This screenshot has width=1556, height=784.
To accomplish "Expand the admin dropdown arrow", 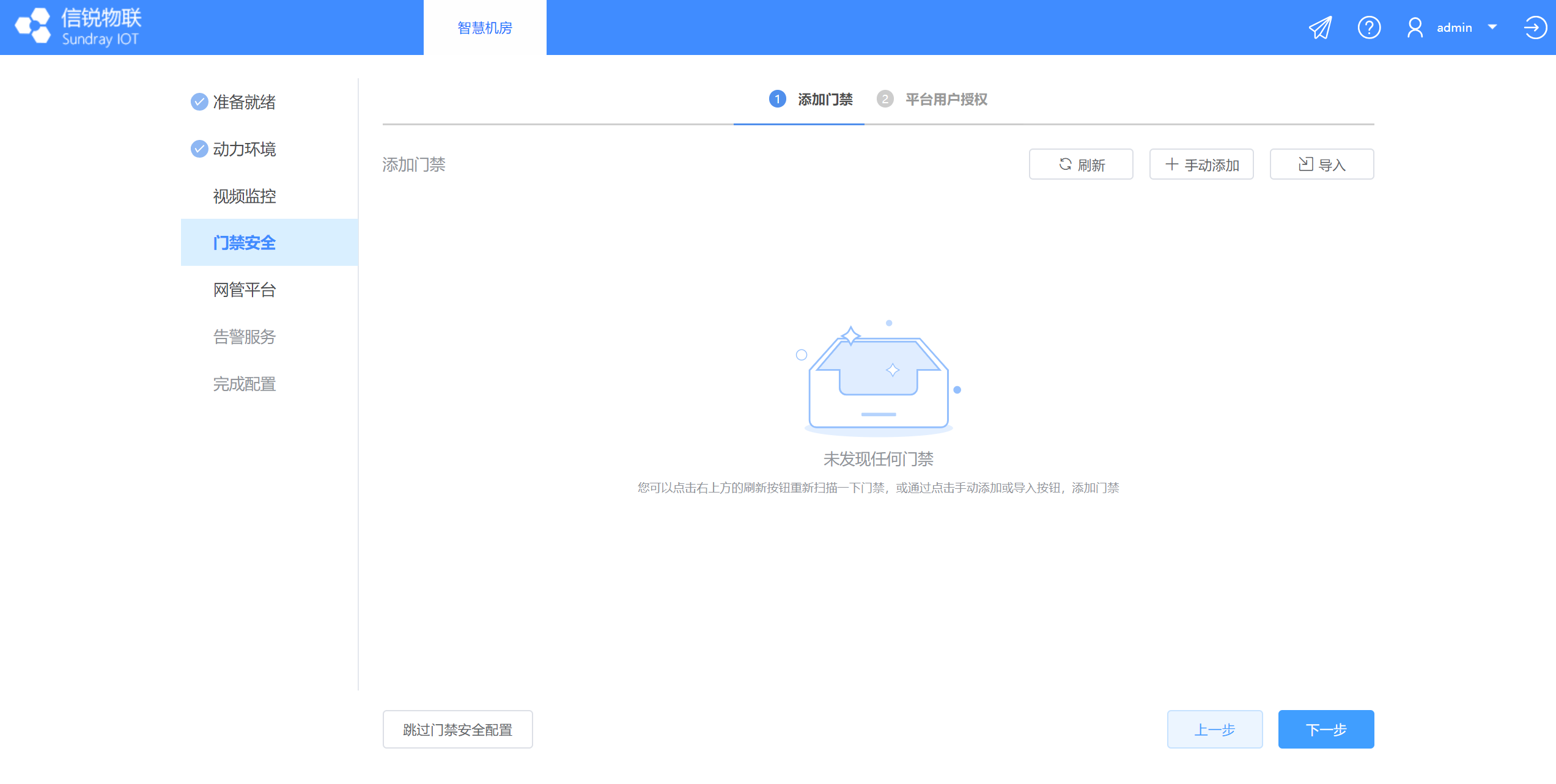I will click(1492, 27).
